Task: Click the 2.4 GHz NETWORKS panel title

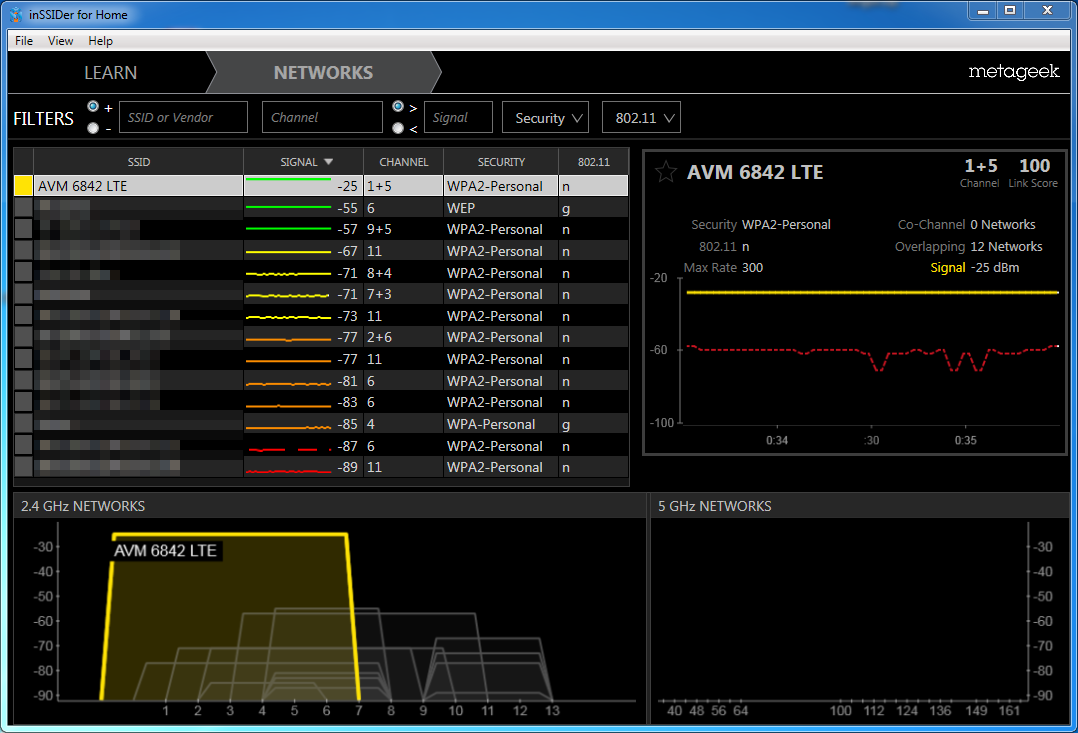Action: point(82,506)
